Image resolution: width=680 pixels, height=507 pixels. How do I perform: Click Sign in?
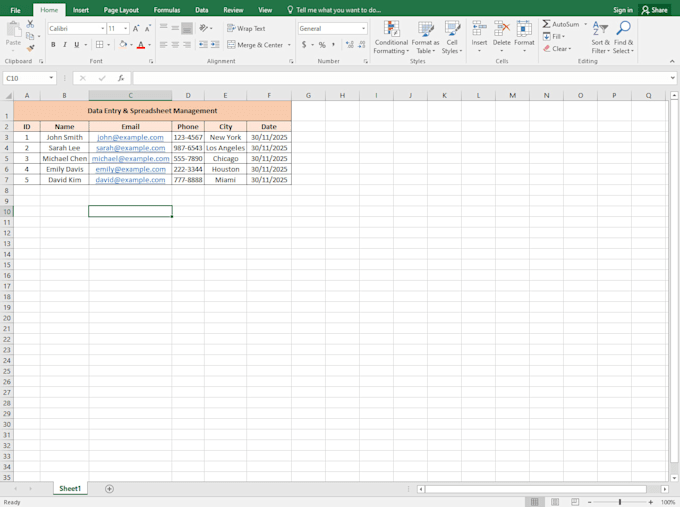click(623, 10)
